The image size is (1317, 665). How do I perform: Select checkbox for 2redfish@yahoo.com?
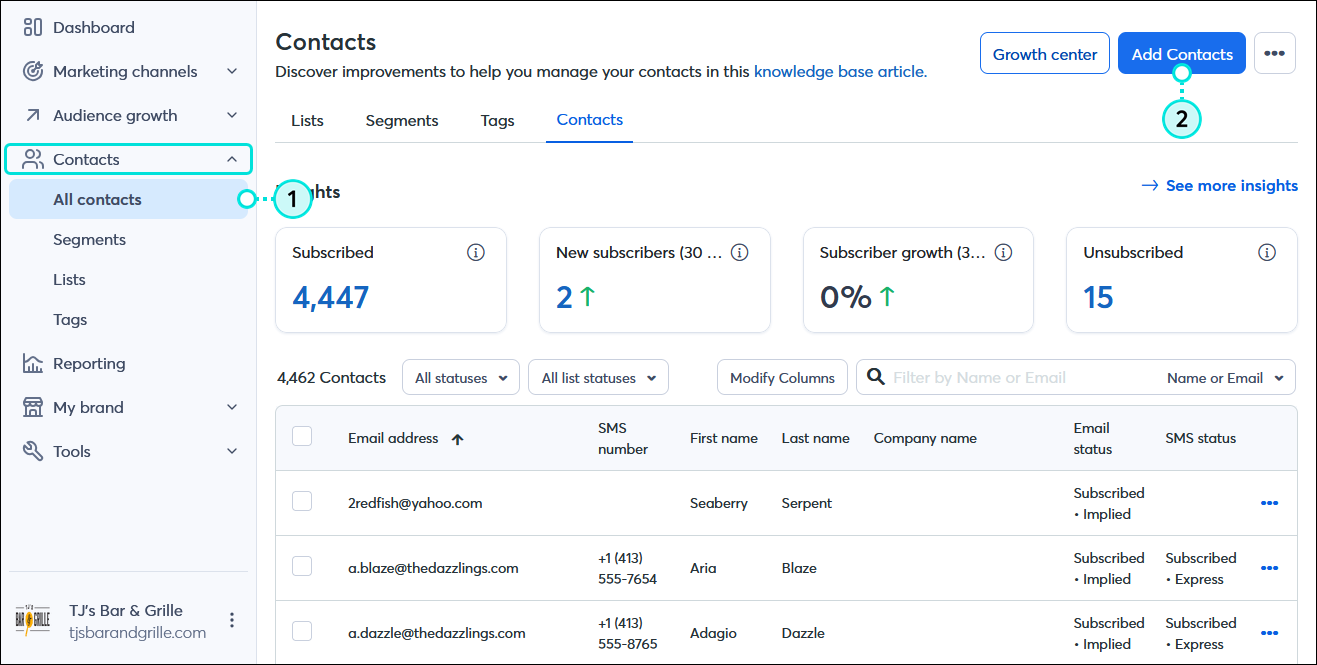[x=302, y=501]
